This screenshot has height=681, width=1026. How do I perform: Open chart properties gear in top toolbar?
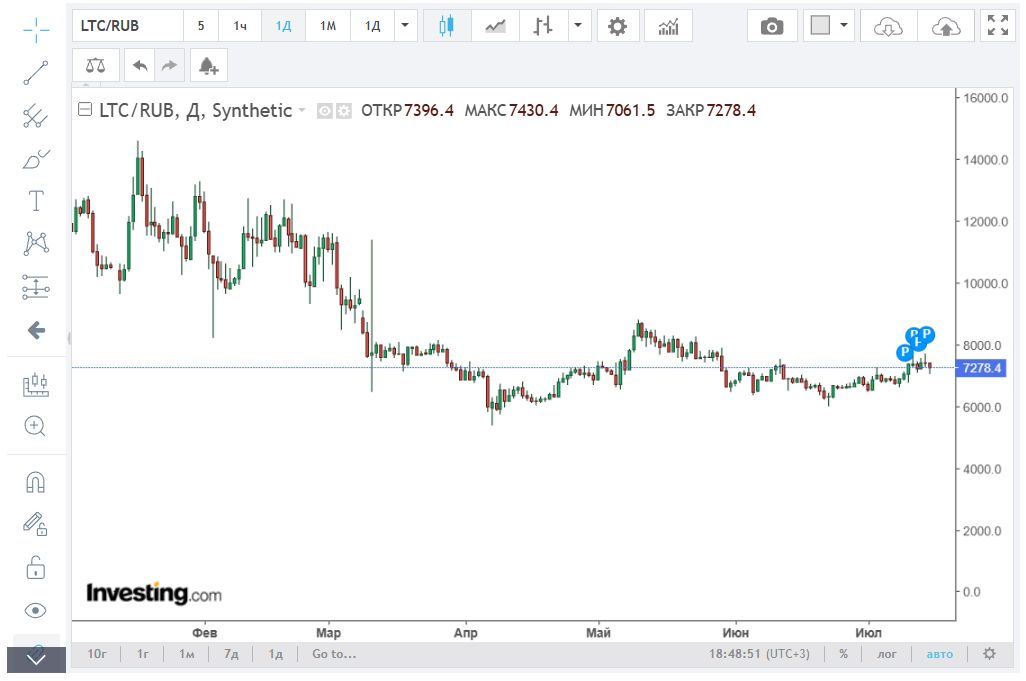[x=618, y=26]
